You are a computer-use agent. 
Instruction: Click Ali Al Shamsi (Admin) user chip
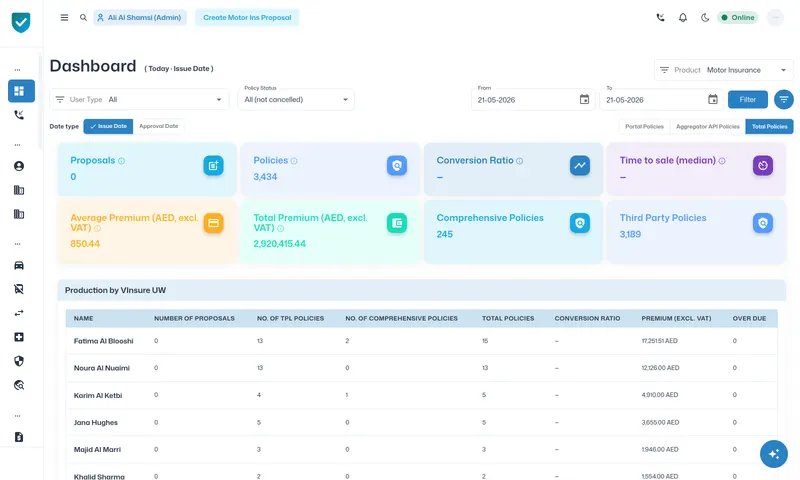[140, 17]
